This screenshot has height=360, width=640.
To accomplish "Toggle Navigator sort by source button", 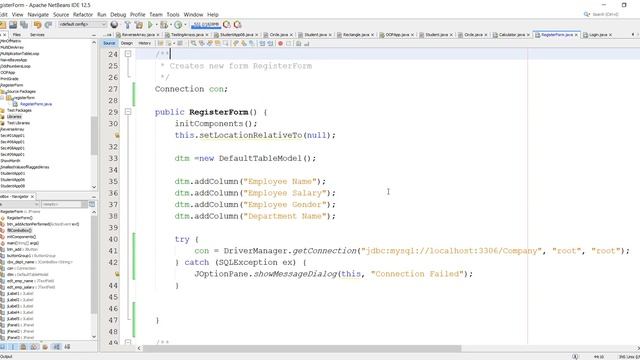I will click(67, 347).
